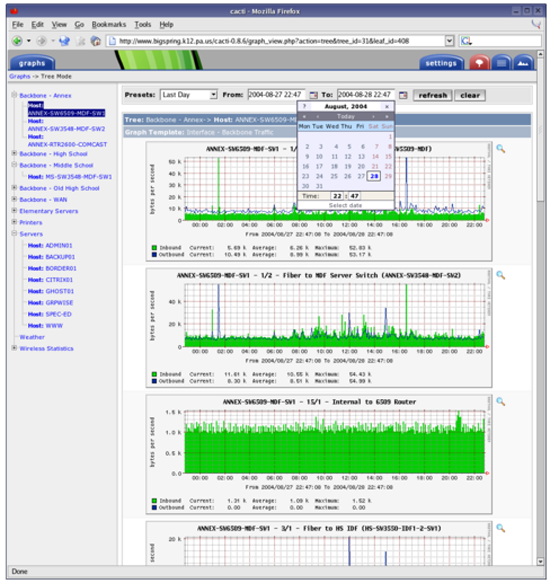Click the Firefox Home toolbar icon
This screenshot has width=550, height=583.
pyautogui.click(x=96, y=41)
